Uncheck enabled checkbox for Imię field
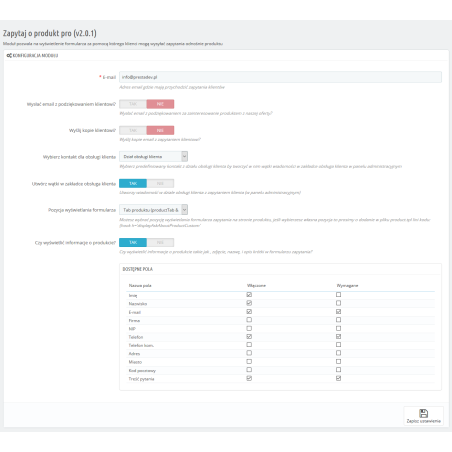The width and height of the screenshot is (452, 452). point(249,295)
